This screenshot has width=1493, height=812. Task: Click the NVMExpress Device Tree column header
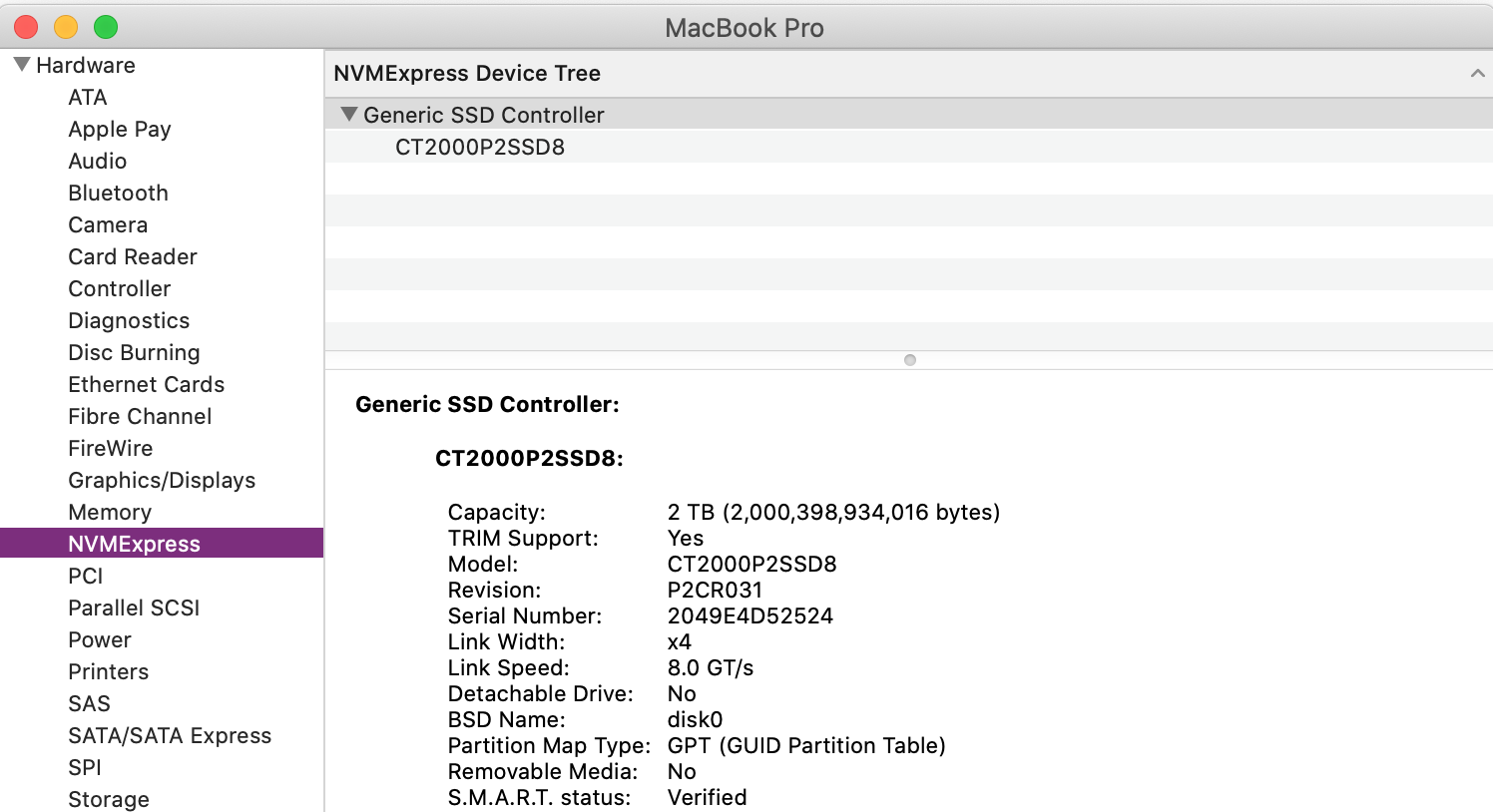(x=467, y=74)
